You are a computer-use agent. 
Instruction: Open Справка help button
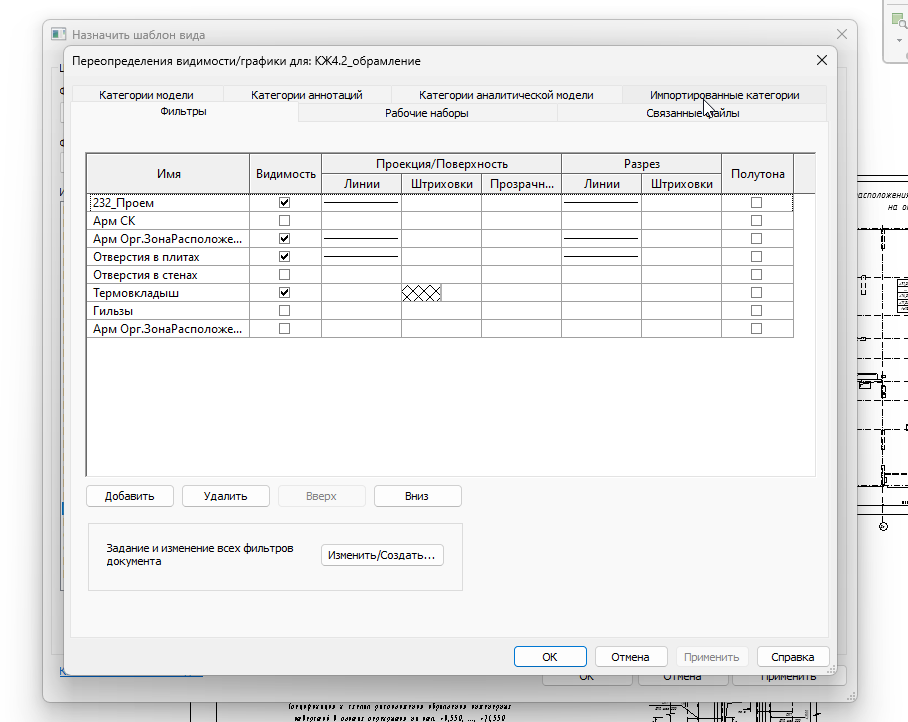pos(793,657)
